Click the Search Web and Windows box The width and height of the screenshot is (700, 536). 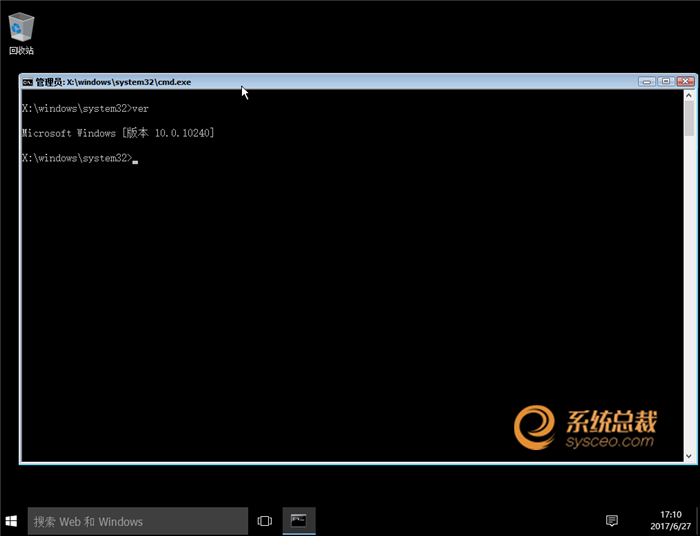(137, 521)
